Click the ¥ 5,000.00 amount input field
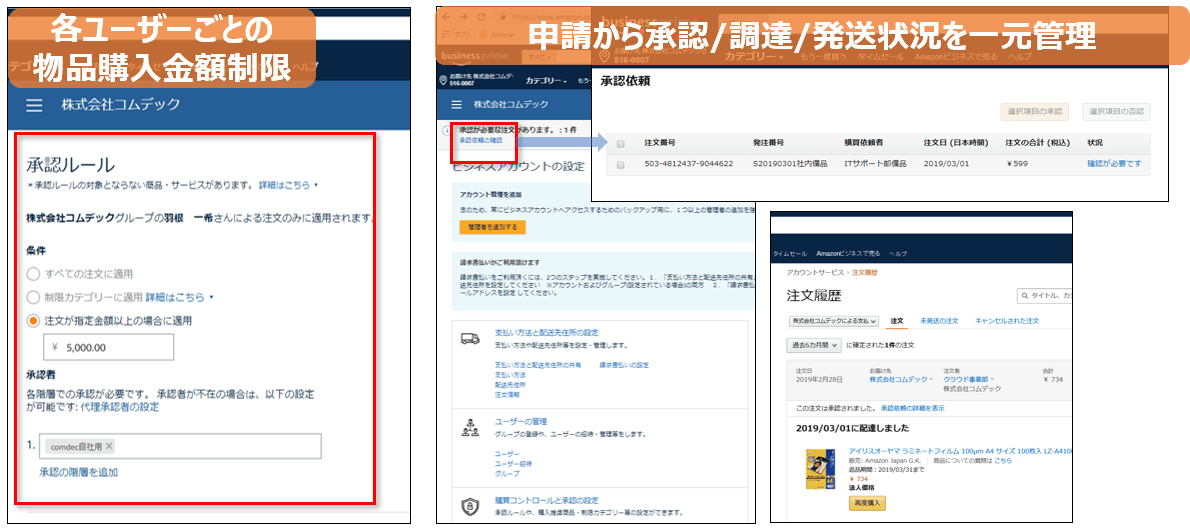Screen dimensions: 1190x530 109,347
